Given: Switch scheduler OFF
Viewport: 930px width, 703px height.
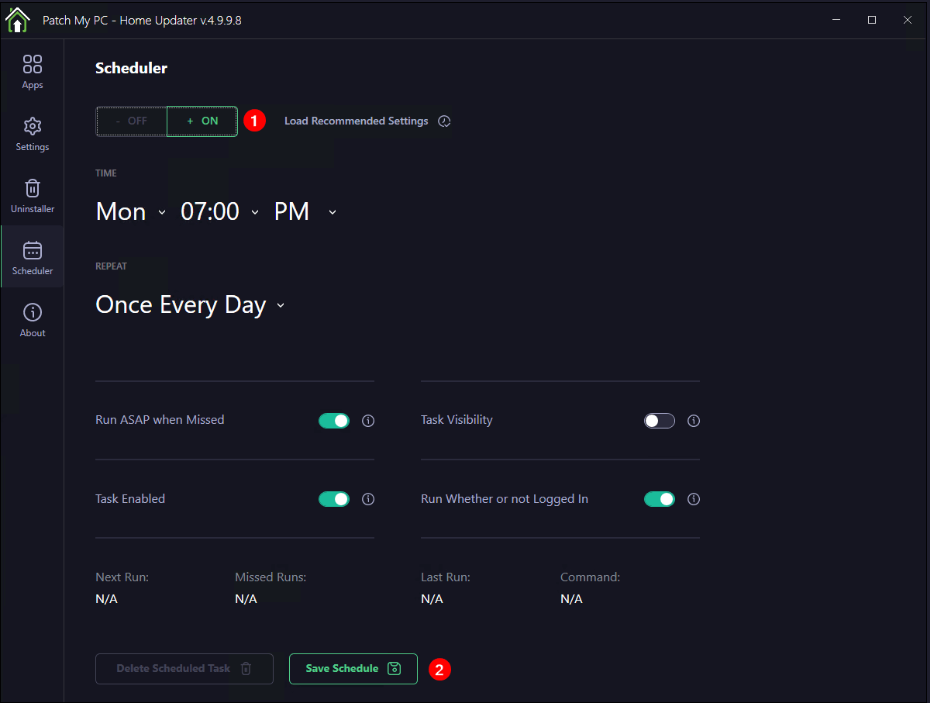Looking at the screenshot, I should pos(132,121).
